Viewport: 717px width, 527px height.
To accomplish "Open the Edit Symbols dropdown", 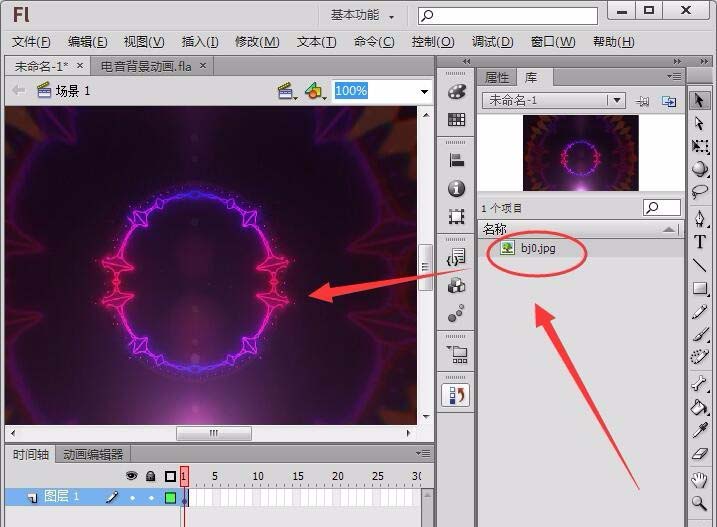I will coord(315,91).
